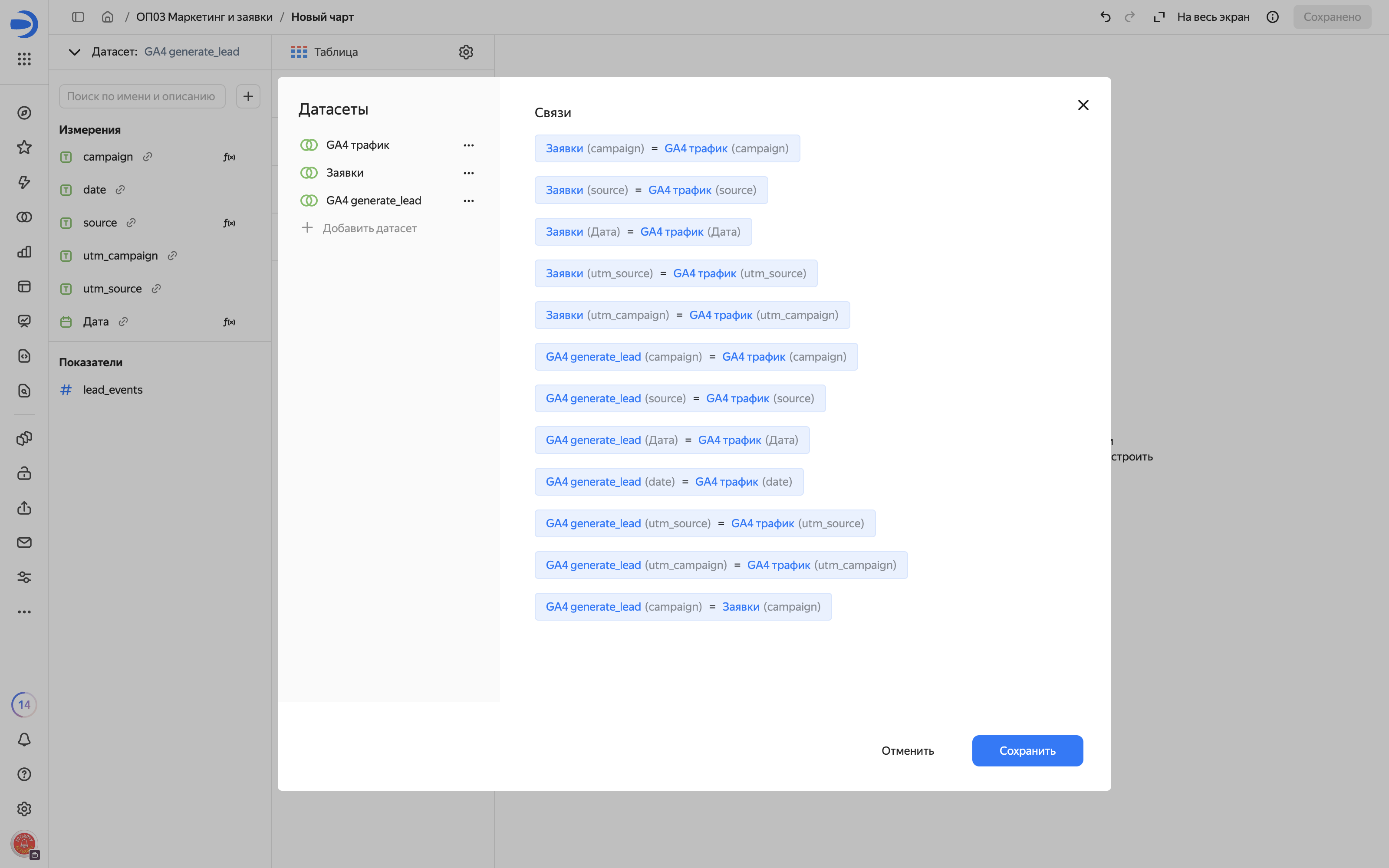Open favorites star icon in sidebar
Viewport: 1389px width, 868px height.
[x=24, y=148]
